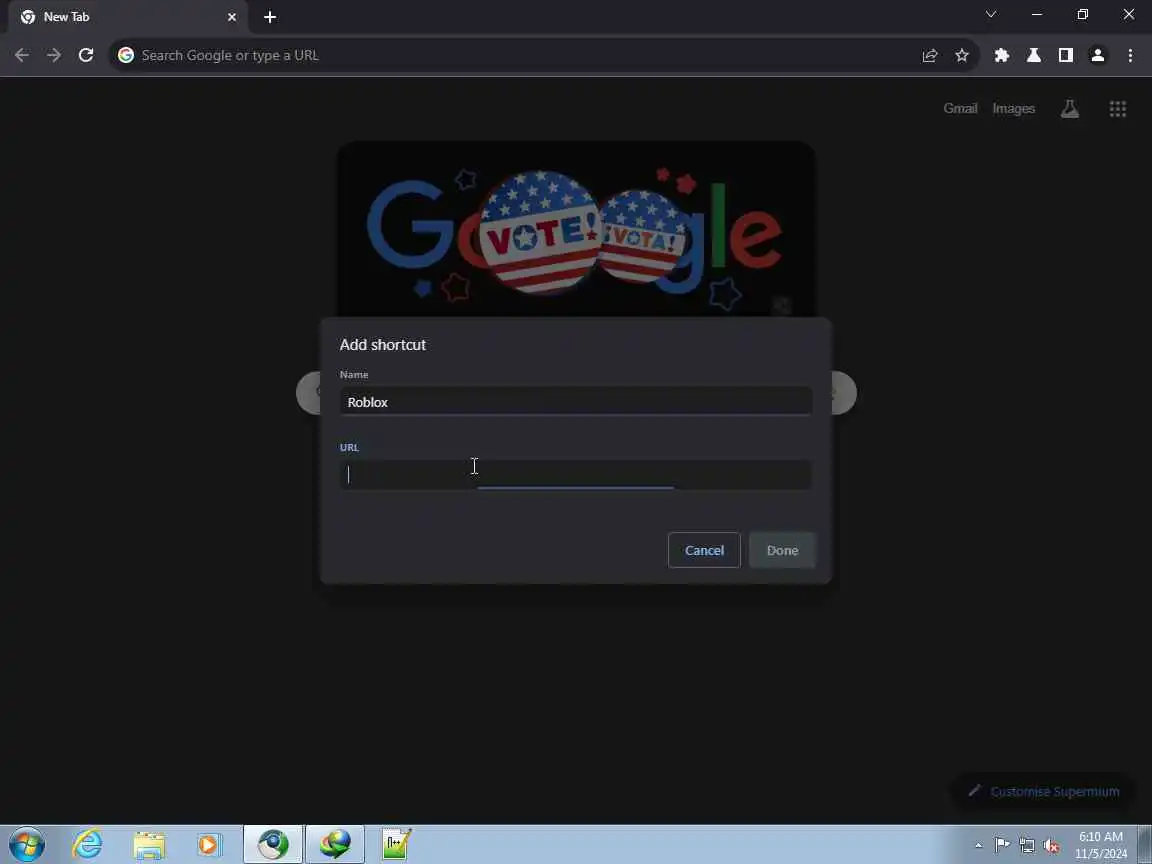Open the Gmail link
This screenshot has width=1152, height=864.
[x=960, y=109]
